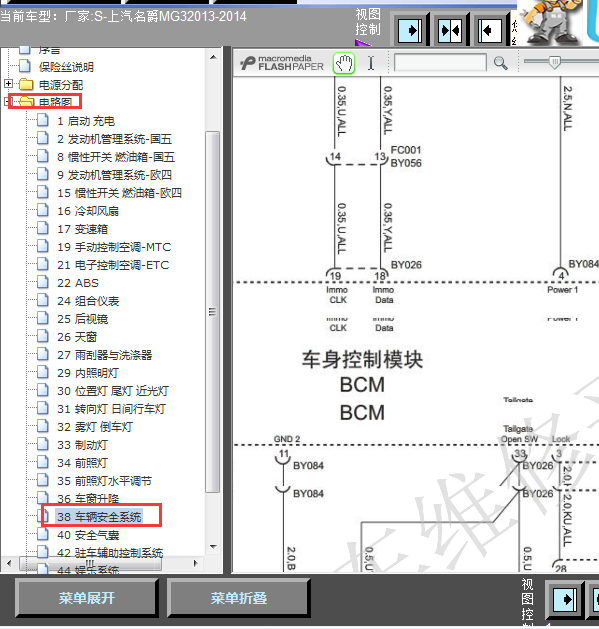Open 27 雨刮器与洗涤器 diagram
Viewport: 599px width, 629px height.
point(105,355)
